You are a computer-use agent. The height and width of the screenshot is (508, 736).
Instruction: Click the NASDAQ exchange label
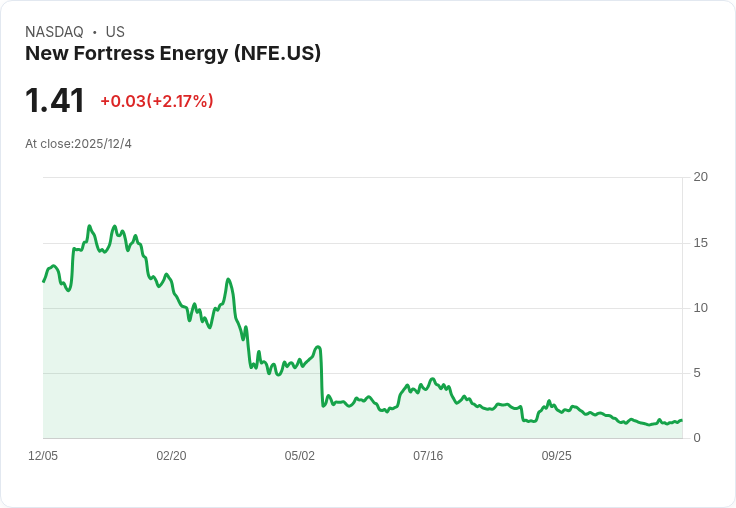pyautogui.click(x=54, y=32)
